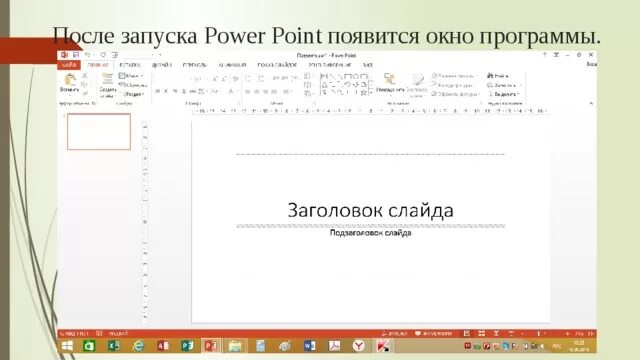Click the Copy icon below Cut
The width and height of the screenshot is (640, 360).
click(84, 84)
